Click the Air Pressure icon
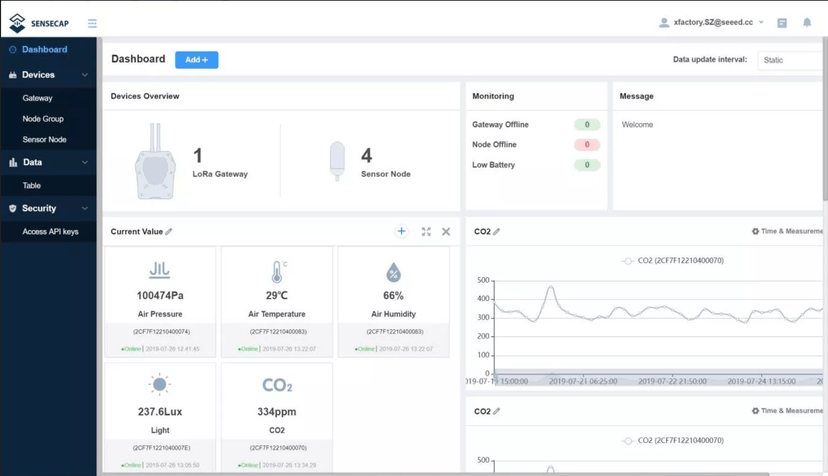Image resolution: width=828 pixels, height=476 pixels. [159, 270]
